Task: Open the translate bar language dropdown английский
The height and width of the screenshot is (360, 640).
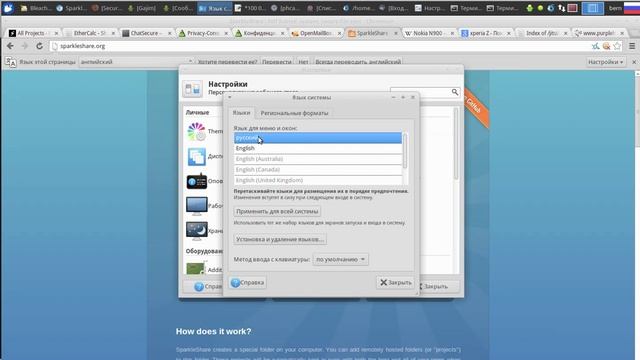Action: [x=136, y=62]
